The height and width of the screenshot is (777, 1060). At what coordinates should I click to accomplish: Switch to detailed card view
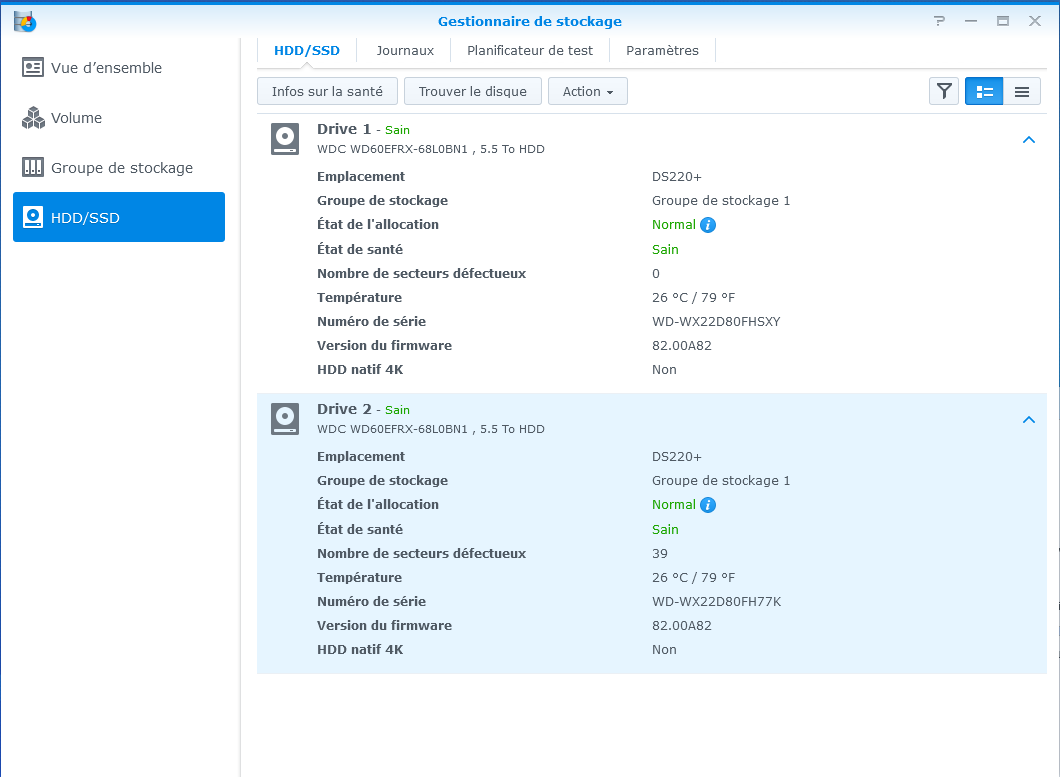[x=984, y=92]
